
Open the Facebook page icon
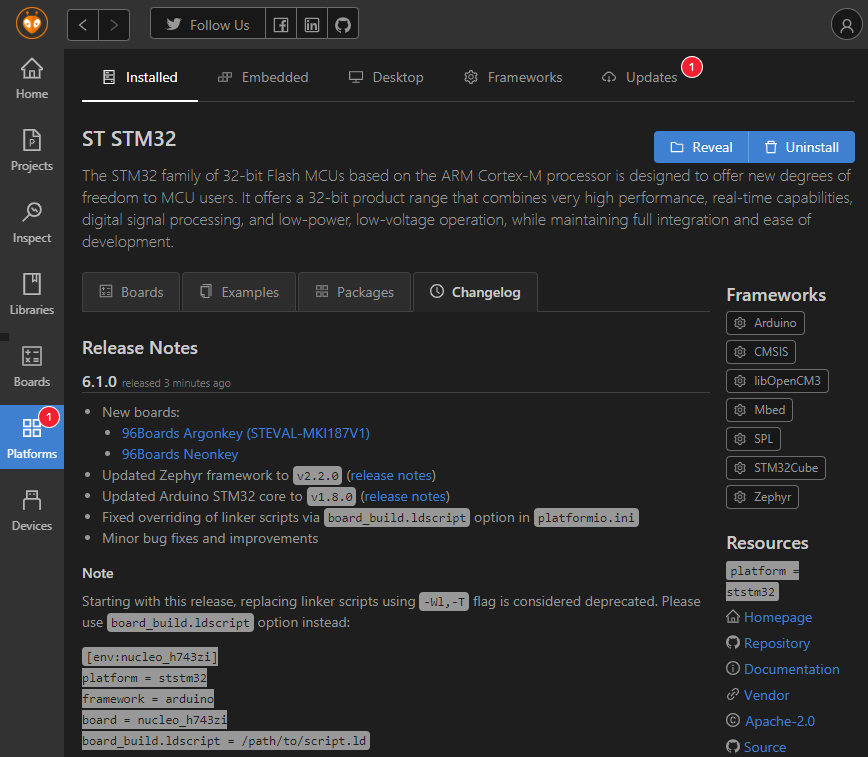281,25
